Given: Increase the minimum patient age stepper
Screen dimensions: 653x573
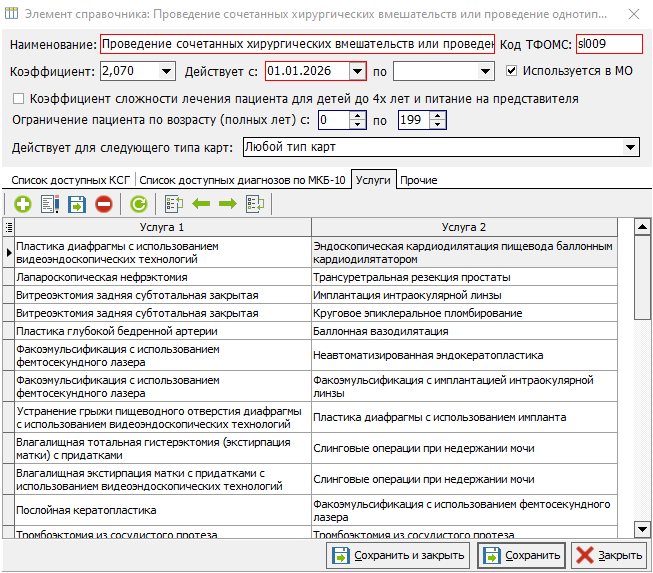Looking at the screenshot, I should (x=357, y=115).
